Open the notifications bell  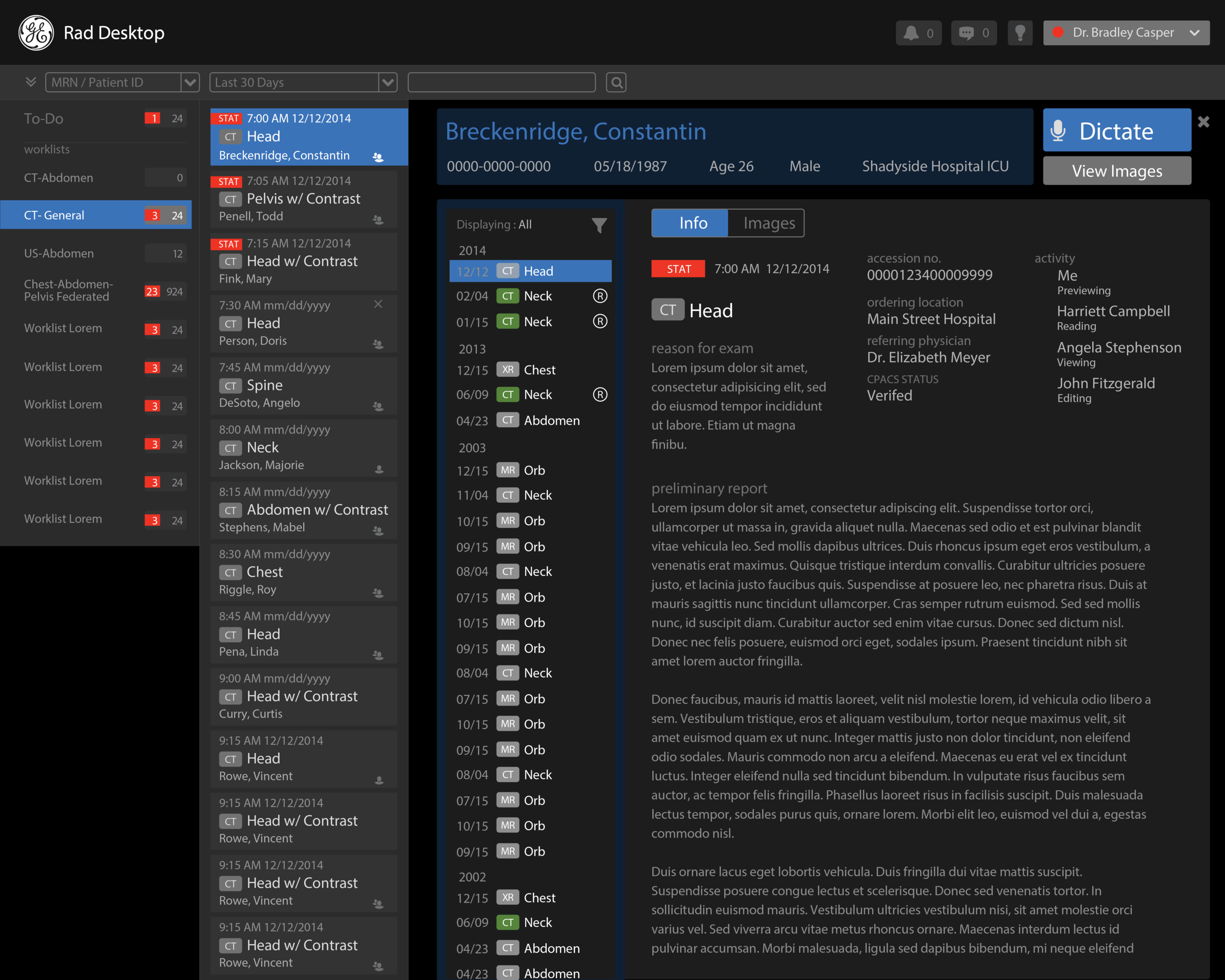[x=918, y=33]
